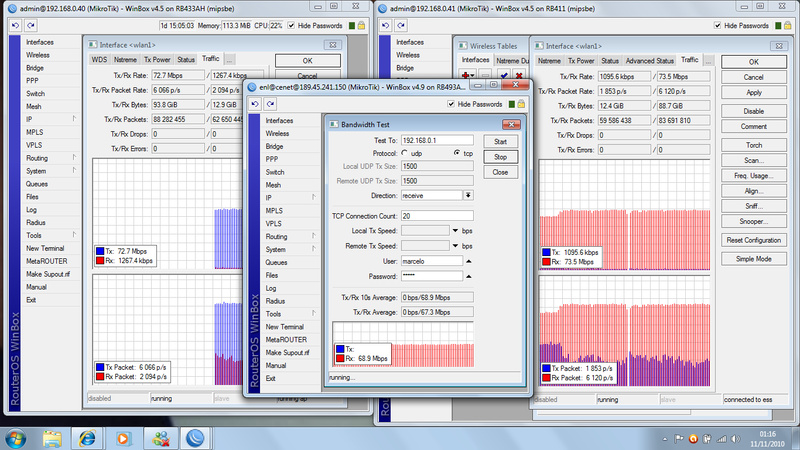Image resolution: width=800 pixels, height=450 pixels.
Task: Select the tcp protocol radio button
Action: pos(455,154)
